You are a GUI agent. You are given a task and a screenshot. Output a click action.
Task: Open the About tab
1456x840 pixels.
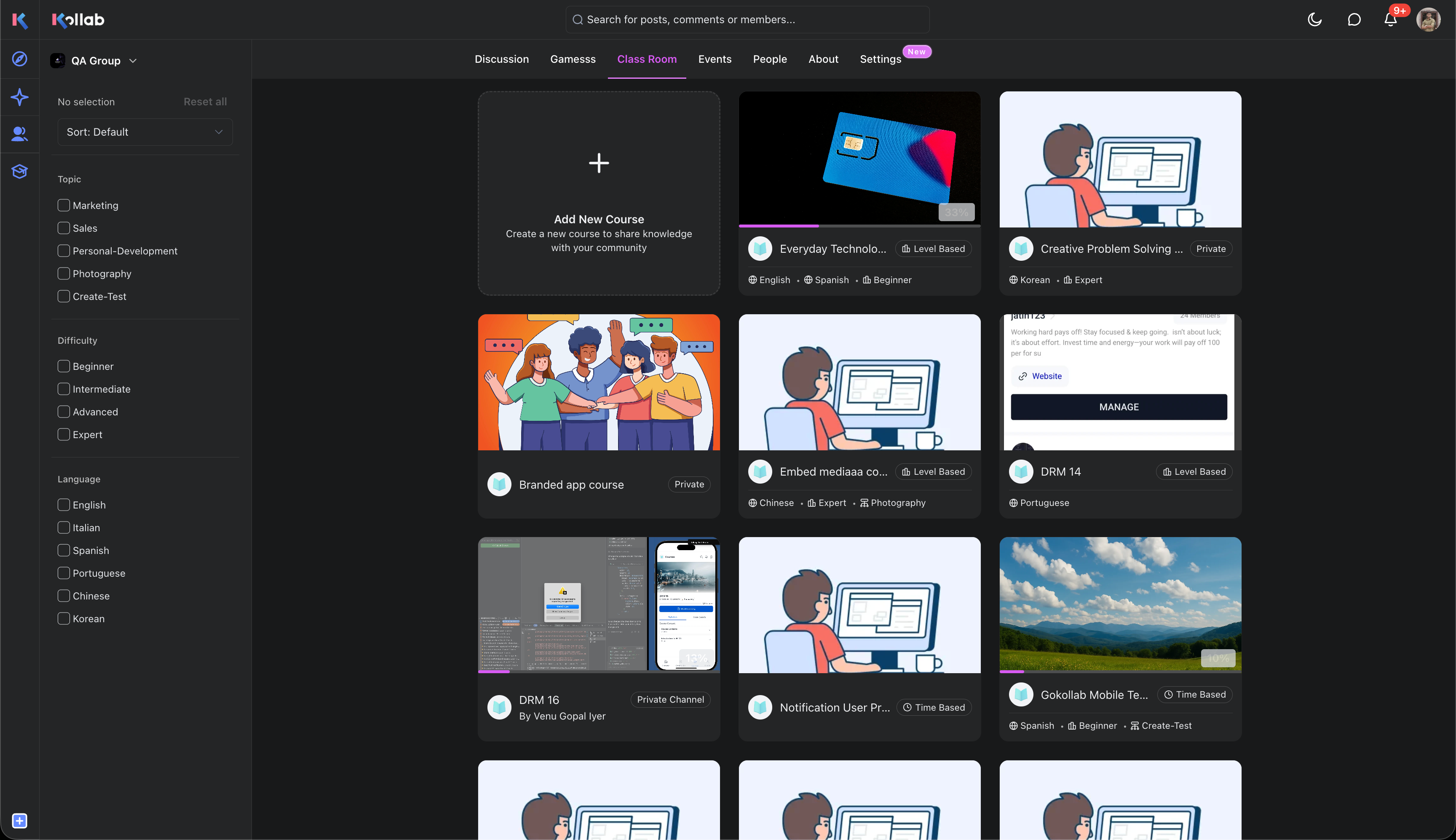[x=823, y=59]
